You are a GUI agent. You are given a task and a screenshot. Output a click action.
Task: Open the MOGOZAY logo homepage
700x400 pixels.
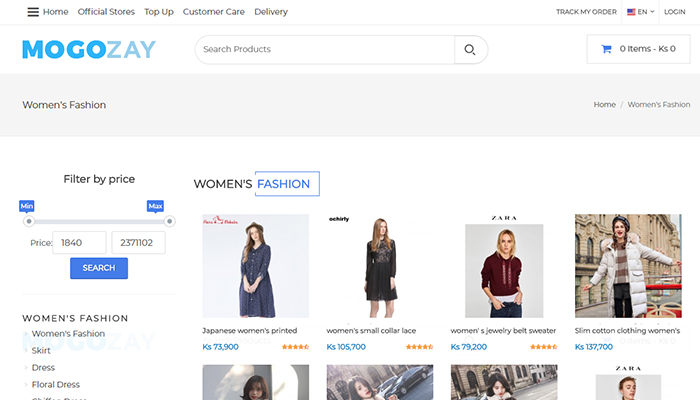pos(89,49)
